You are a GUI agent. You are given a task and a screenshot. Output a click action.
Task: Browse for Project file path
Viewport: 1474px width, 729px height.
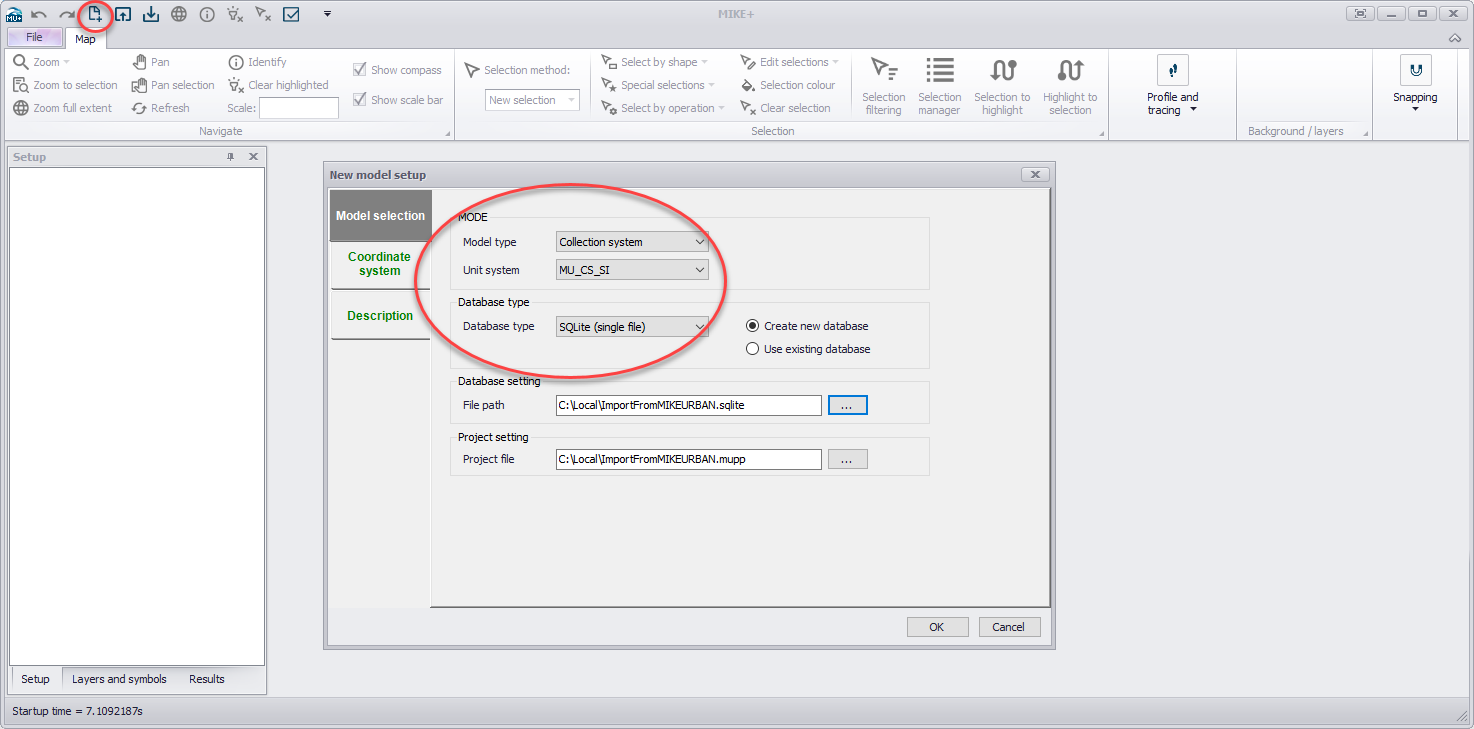(x=847, y=459)
